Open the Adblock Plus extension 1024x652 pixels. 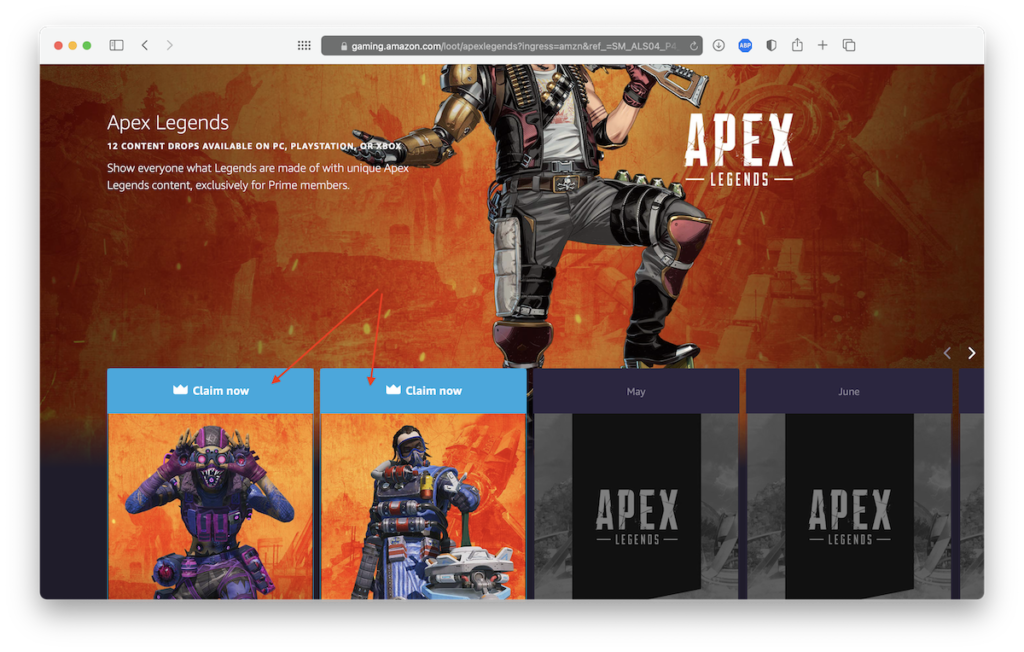click(x=745, y=45)
